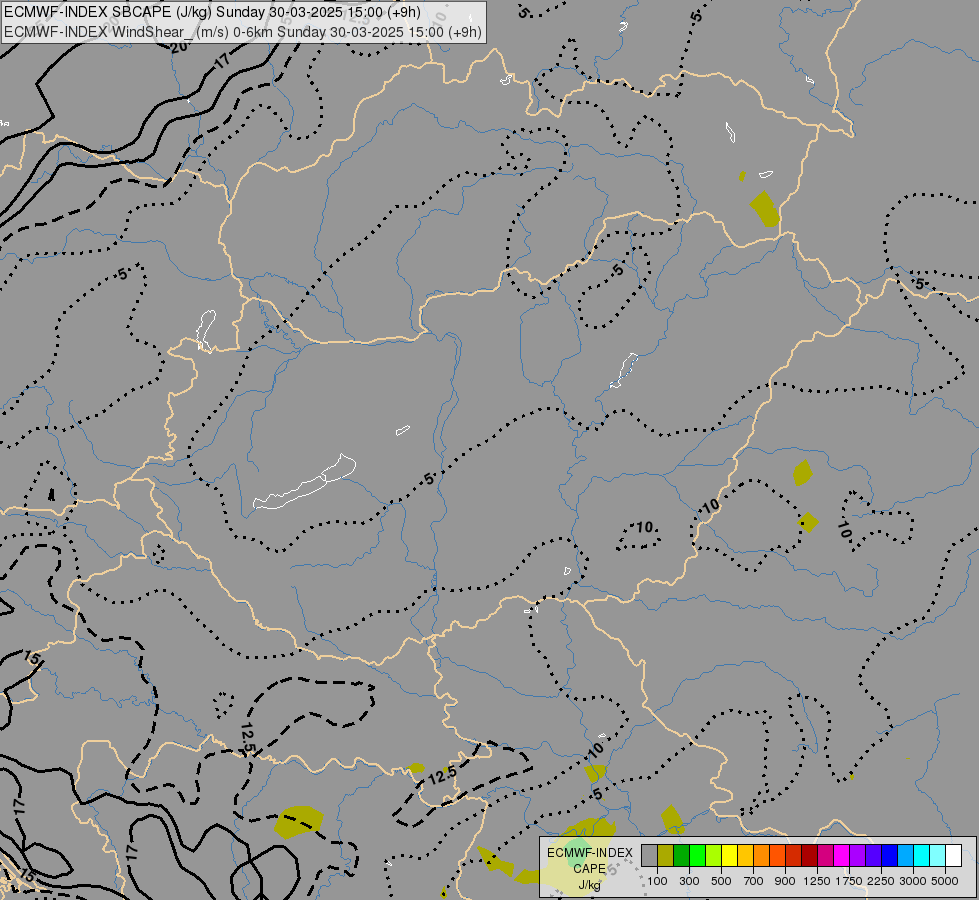979x900 pixels.
Task: Click the WindShear 0-6km title line
Action: 243,32
